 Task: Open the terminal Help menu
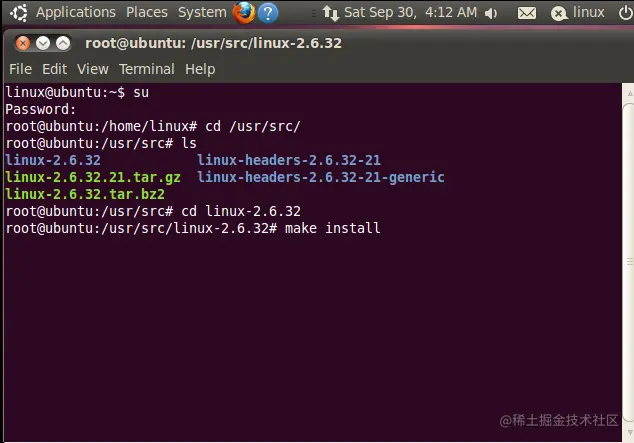pyautogui.click(x=200, y=69)
